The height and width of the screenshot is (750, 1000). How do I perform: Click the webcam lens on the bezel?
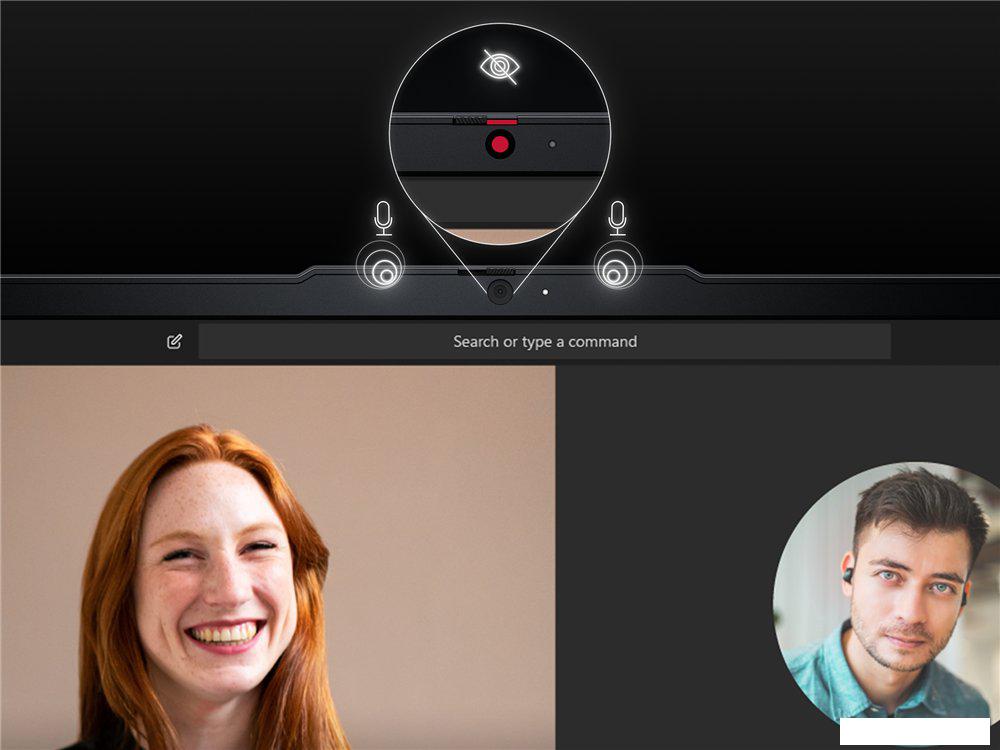499,292
